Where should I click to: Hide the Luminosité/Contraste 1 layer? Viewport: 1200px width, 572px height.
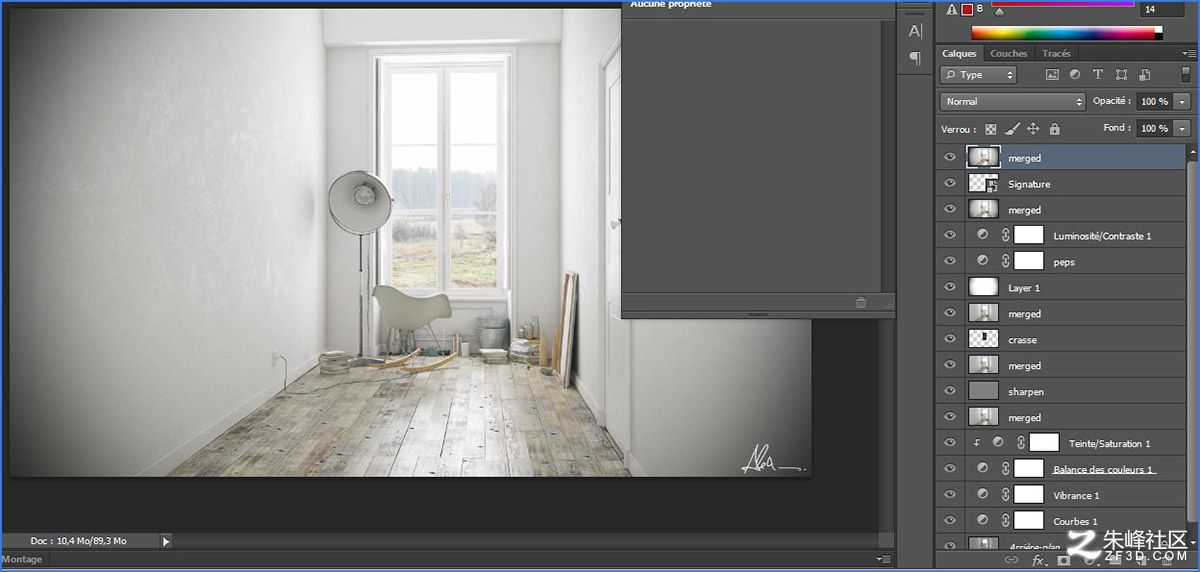click(x=950, y=236)
